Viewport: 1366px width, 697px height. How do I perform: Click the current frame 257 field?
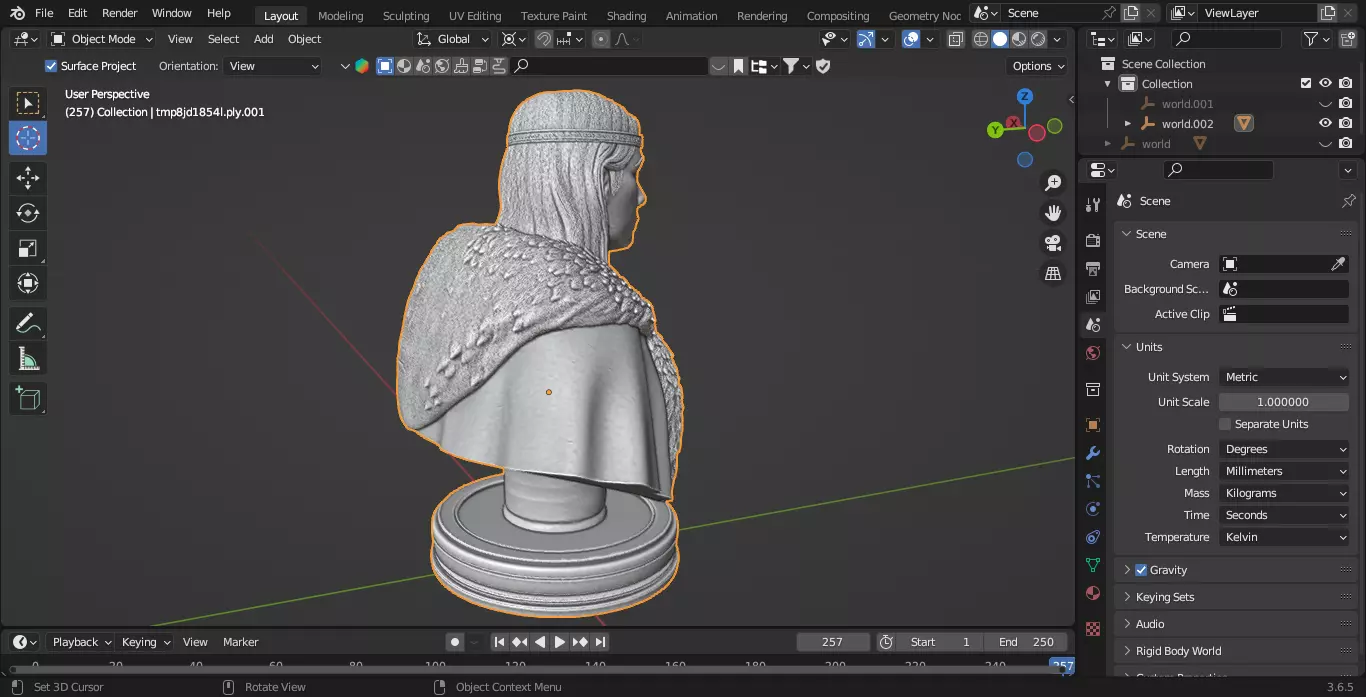pyautogui.click(x=832, y=642)
